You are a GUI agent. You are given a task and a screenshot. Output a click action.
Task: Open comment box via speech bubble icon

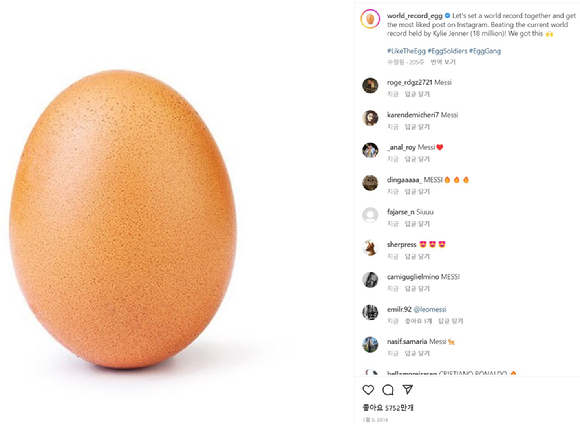pyautogui.click(x=388, y=390)
